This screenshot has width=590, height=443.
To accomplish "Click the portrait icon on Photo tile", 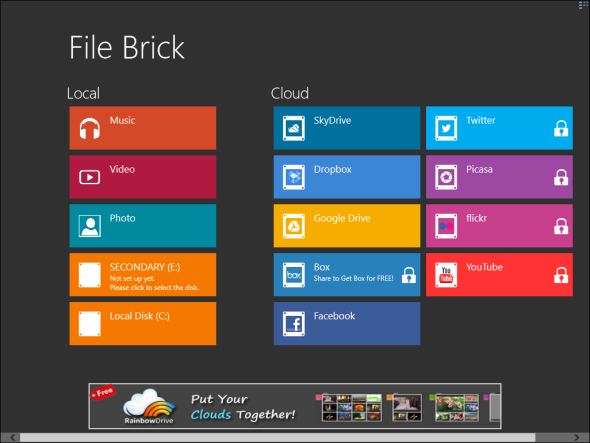I will click(x=90, y=226).
